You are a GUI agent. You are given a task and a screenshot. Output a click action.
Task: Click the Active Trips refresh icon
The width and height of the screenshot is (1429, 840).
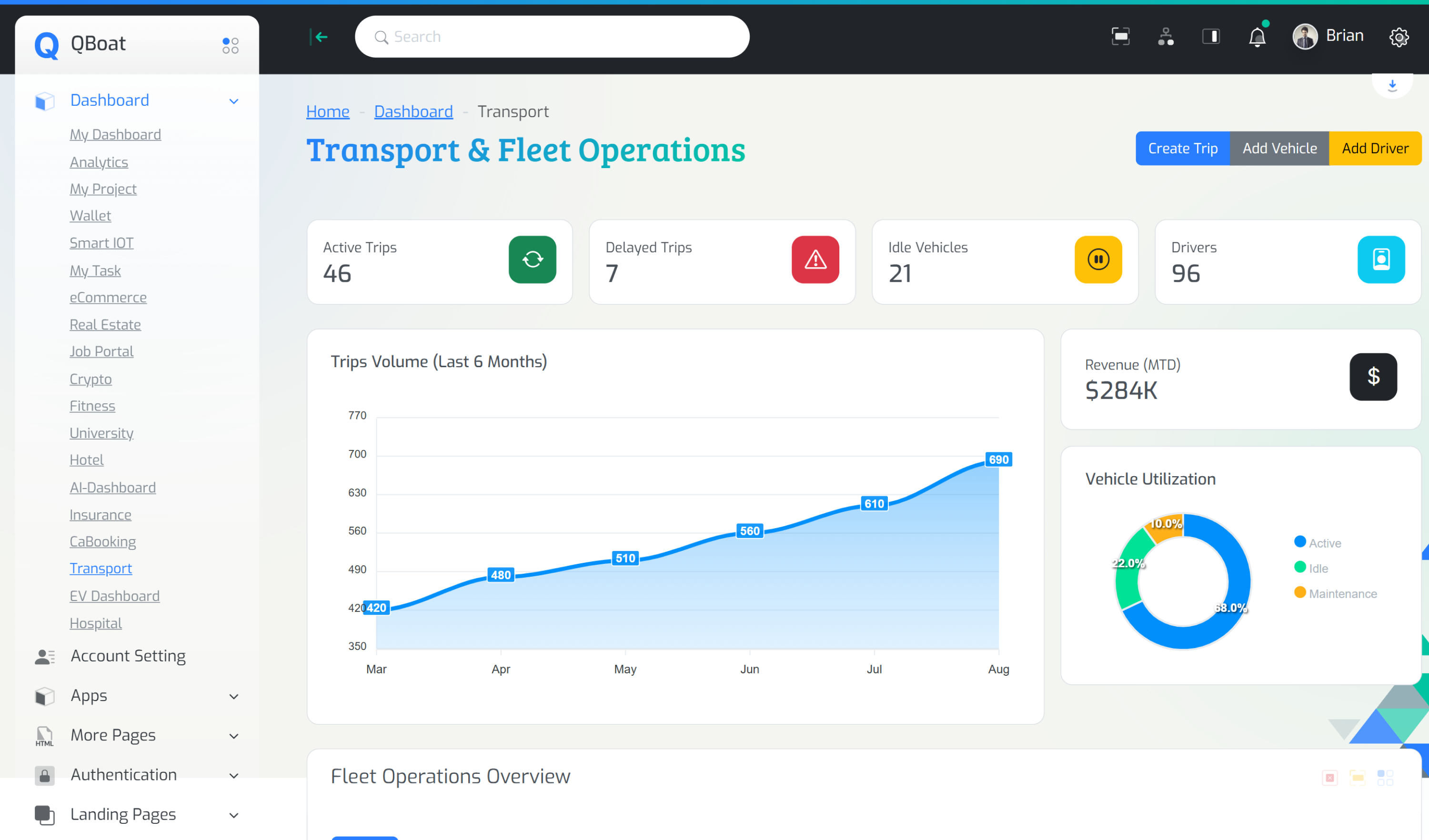point(532,260)
